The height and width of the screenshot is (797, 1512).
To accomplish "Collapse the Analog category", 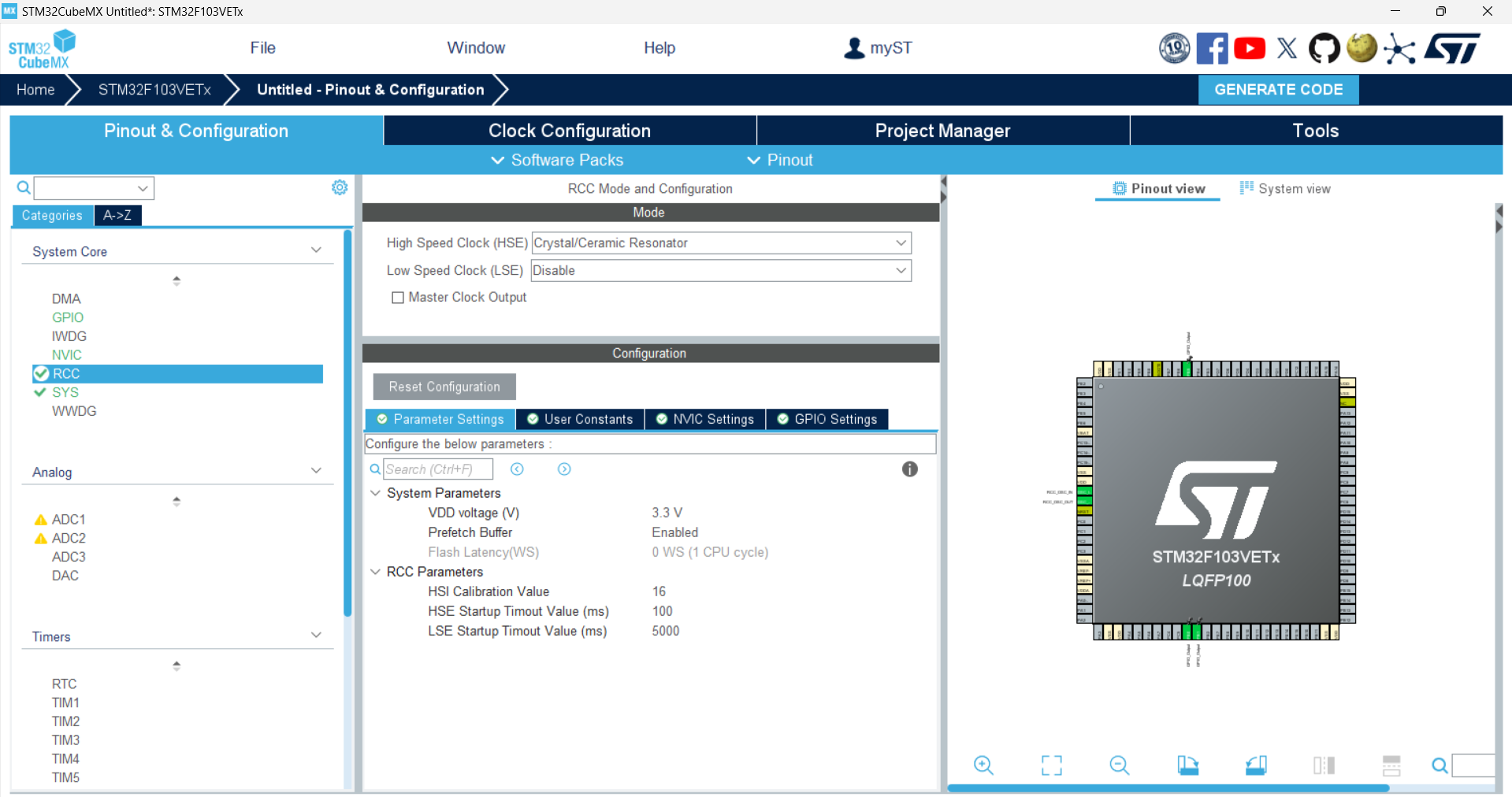I will (x=316, y=471).
